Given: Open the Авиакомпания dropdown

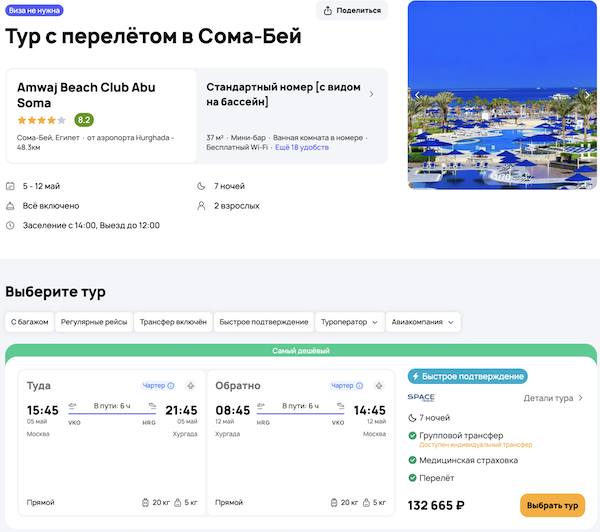Looking at the screenshot, I should 424,322.
